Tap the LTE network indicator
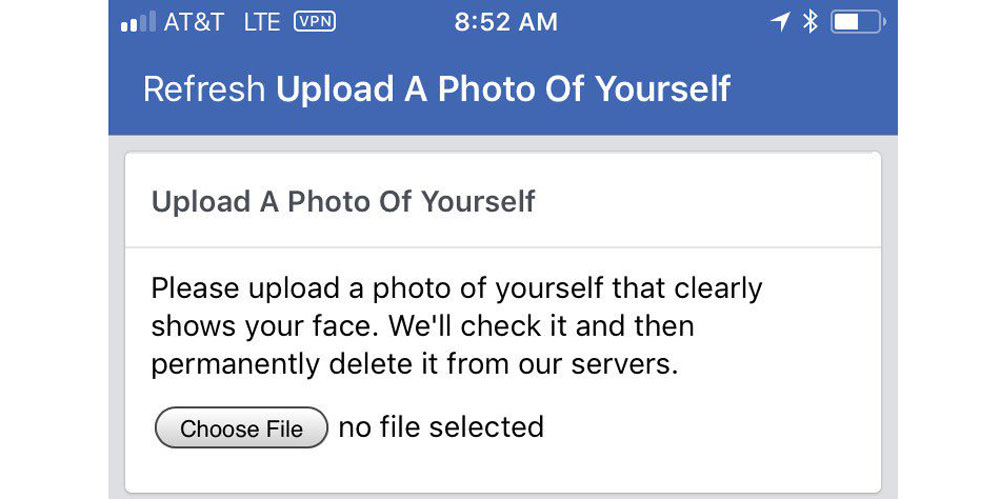The width and height of the screenshot is (1000, 500). pyautogui.click(x=261, y=22)
